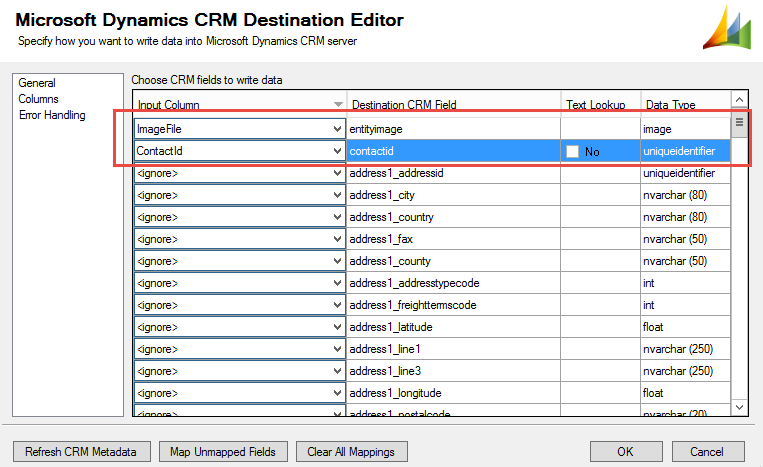Open the ImageFile input column dropdown
Viewport: 763px width, 467px height.
337,129
